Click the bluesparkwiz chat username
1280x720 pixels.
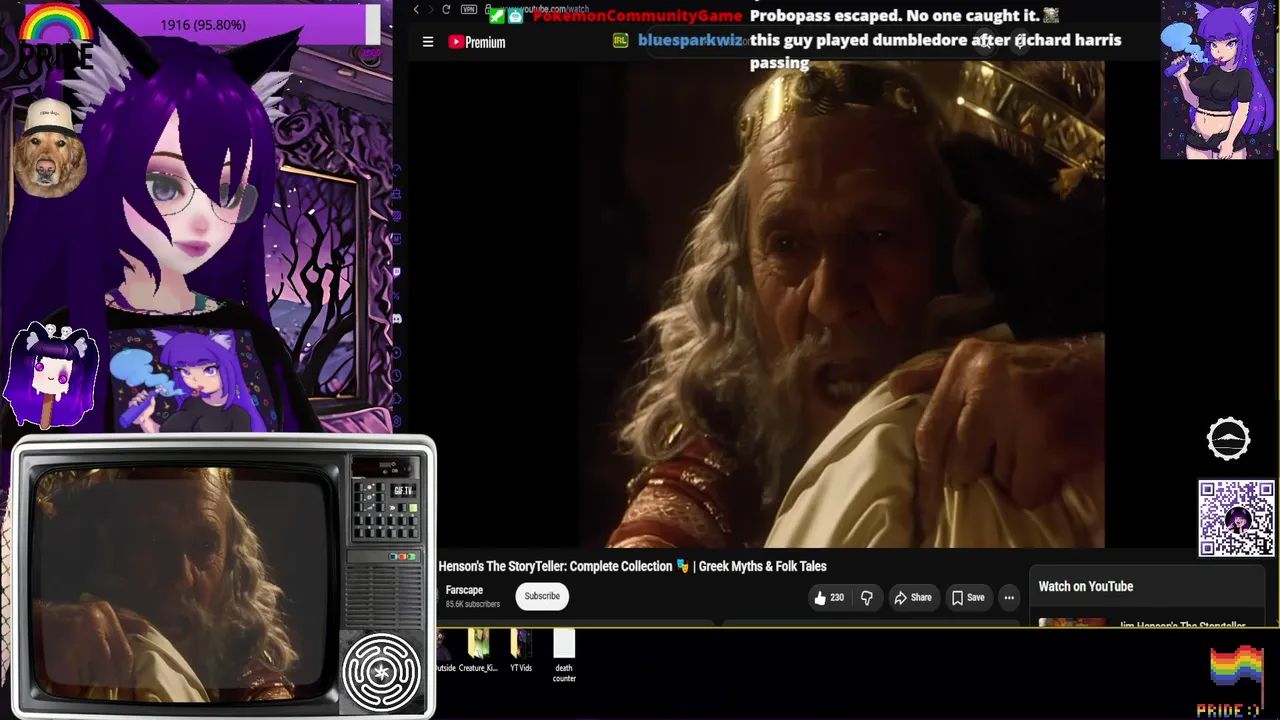[690, 40]
